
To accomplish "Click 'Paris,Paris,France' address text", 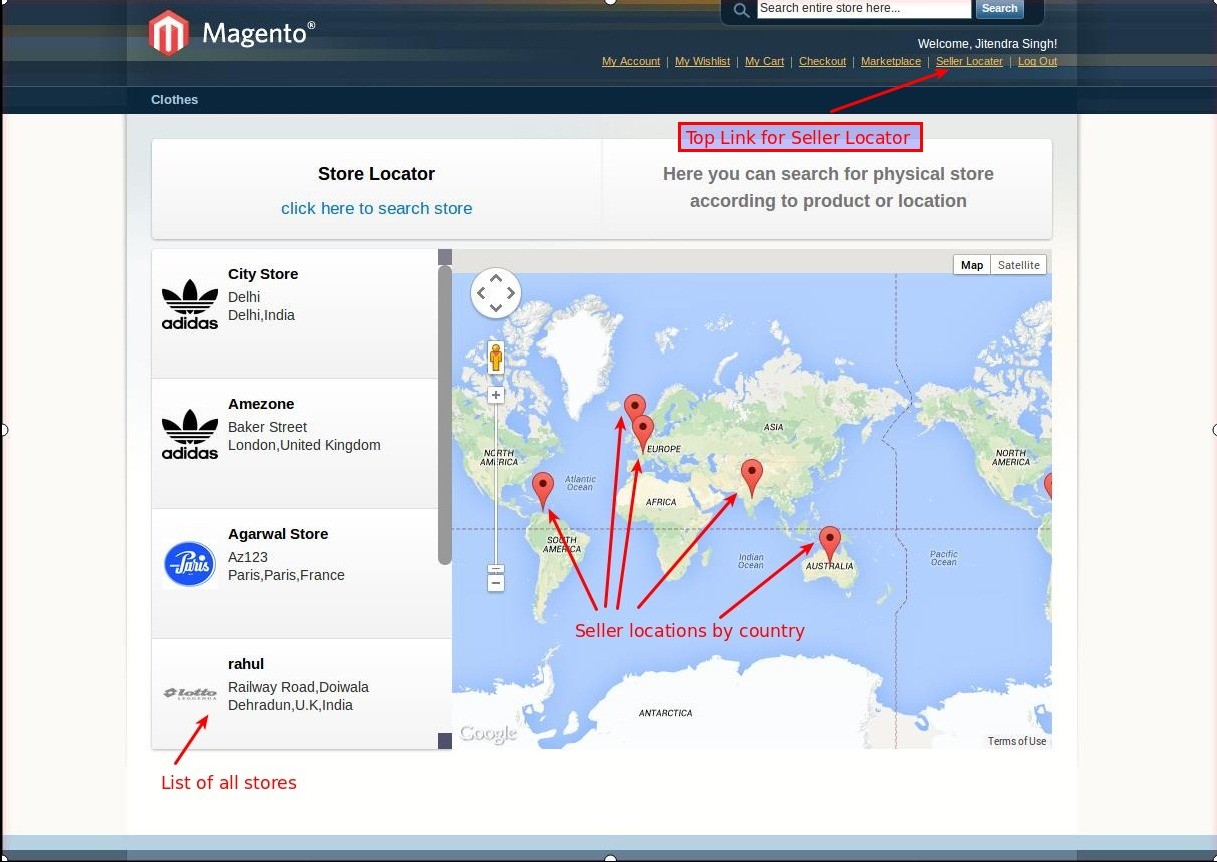I will coord(286,575).
